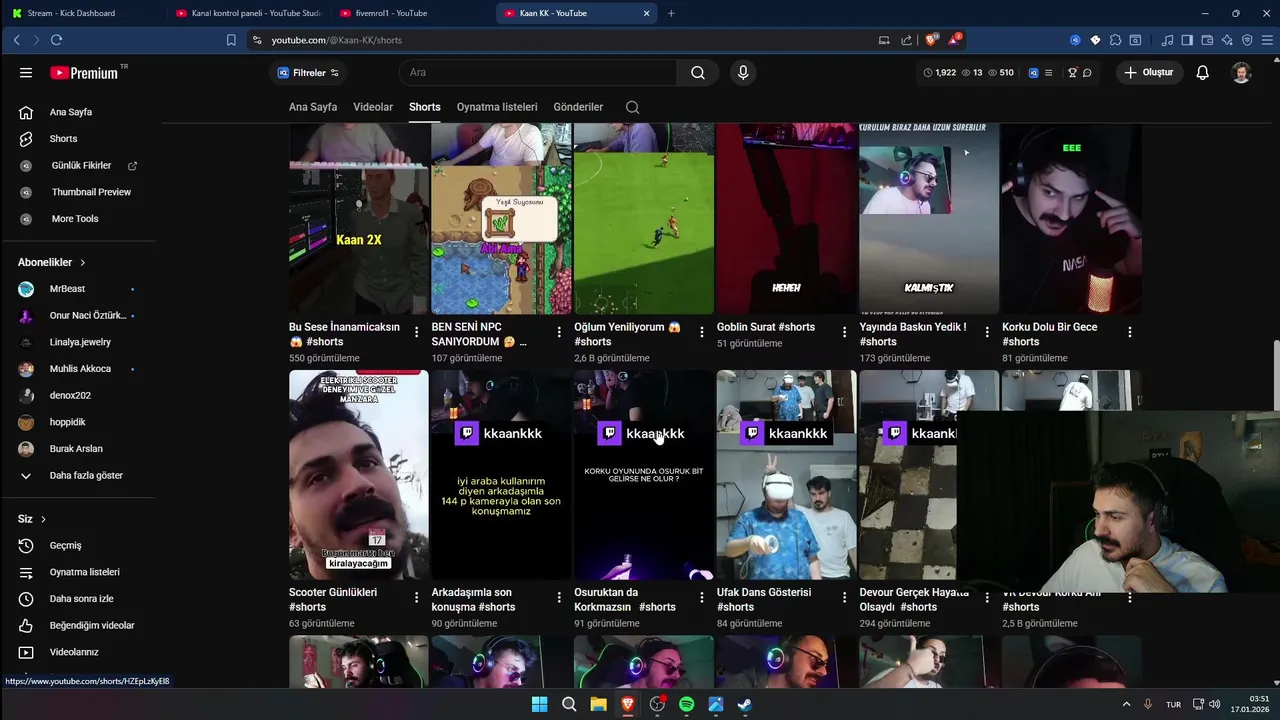This screenshot has height=720, width=1280.
Task: Click the trophy icon in header stats bar
Action: (1072, 72)
